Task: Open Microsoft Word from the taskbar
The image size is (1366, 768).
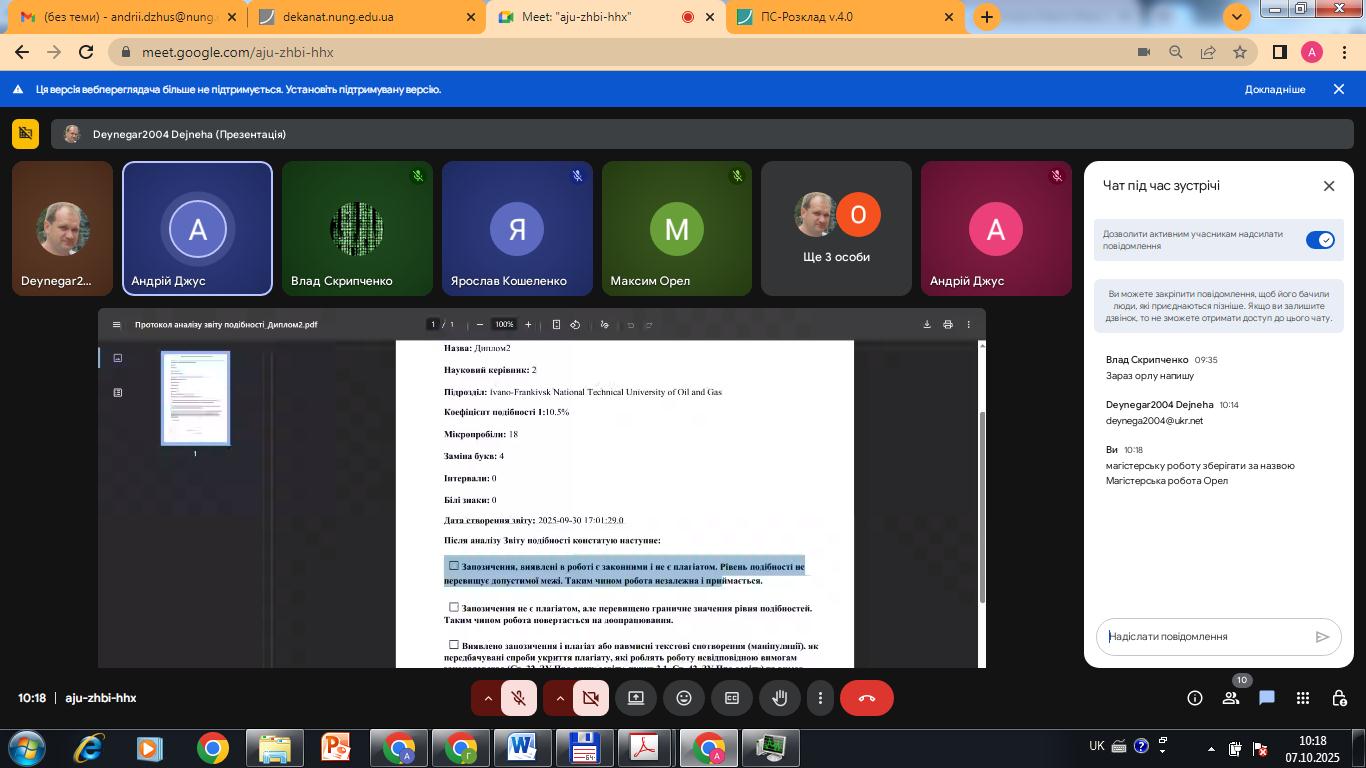Action: click(x=521, y=748)
